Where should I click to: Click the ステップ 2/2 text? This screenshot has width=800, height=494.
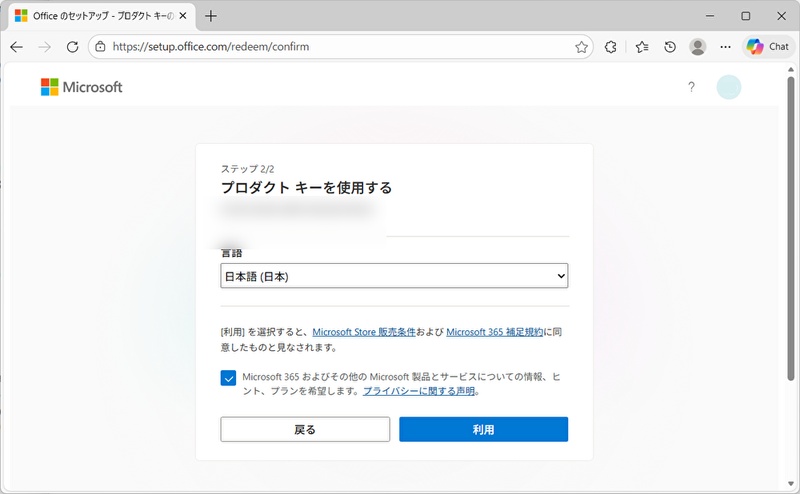[x=247, y=169]
